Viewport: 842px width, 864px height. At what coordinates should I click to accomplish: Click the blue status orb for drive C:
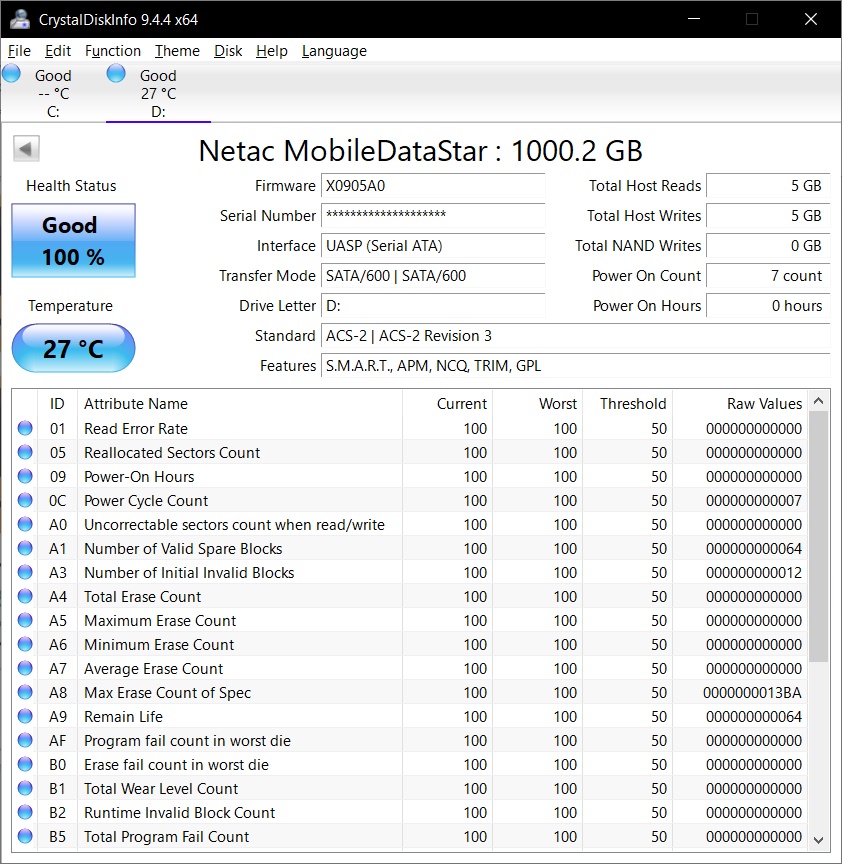pyautogui.click(x=12, y=73)
